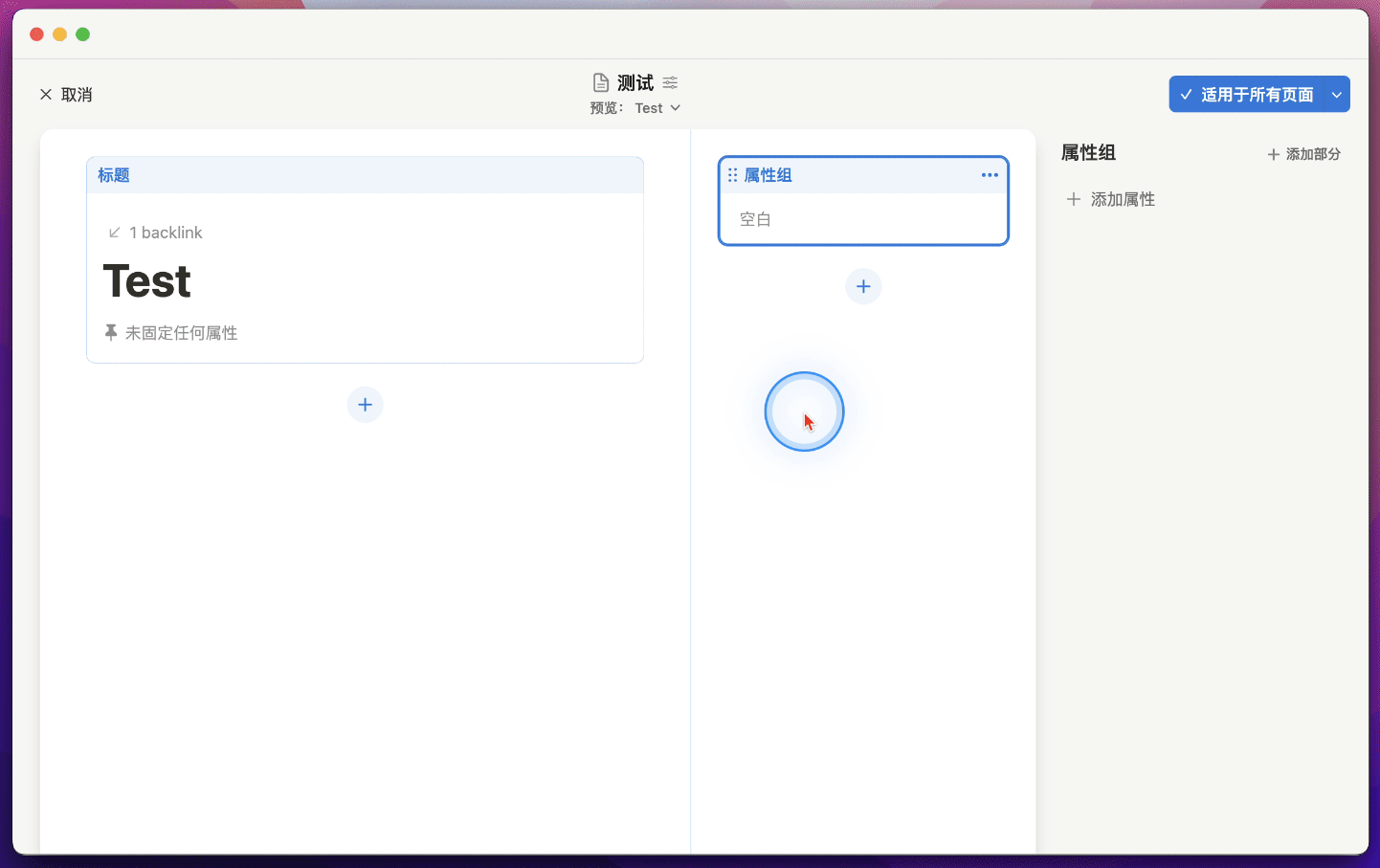Image resolution: width=1380 pixels, height=868 pixels.
Task: Open the settings sliders icon beside 测试
Action: click(x=670, y=82)
